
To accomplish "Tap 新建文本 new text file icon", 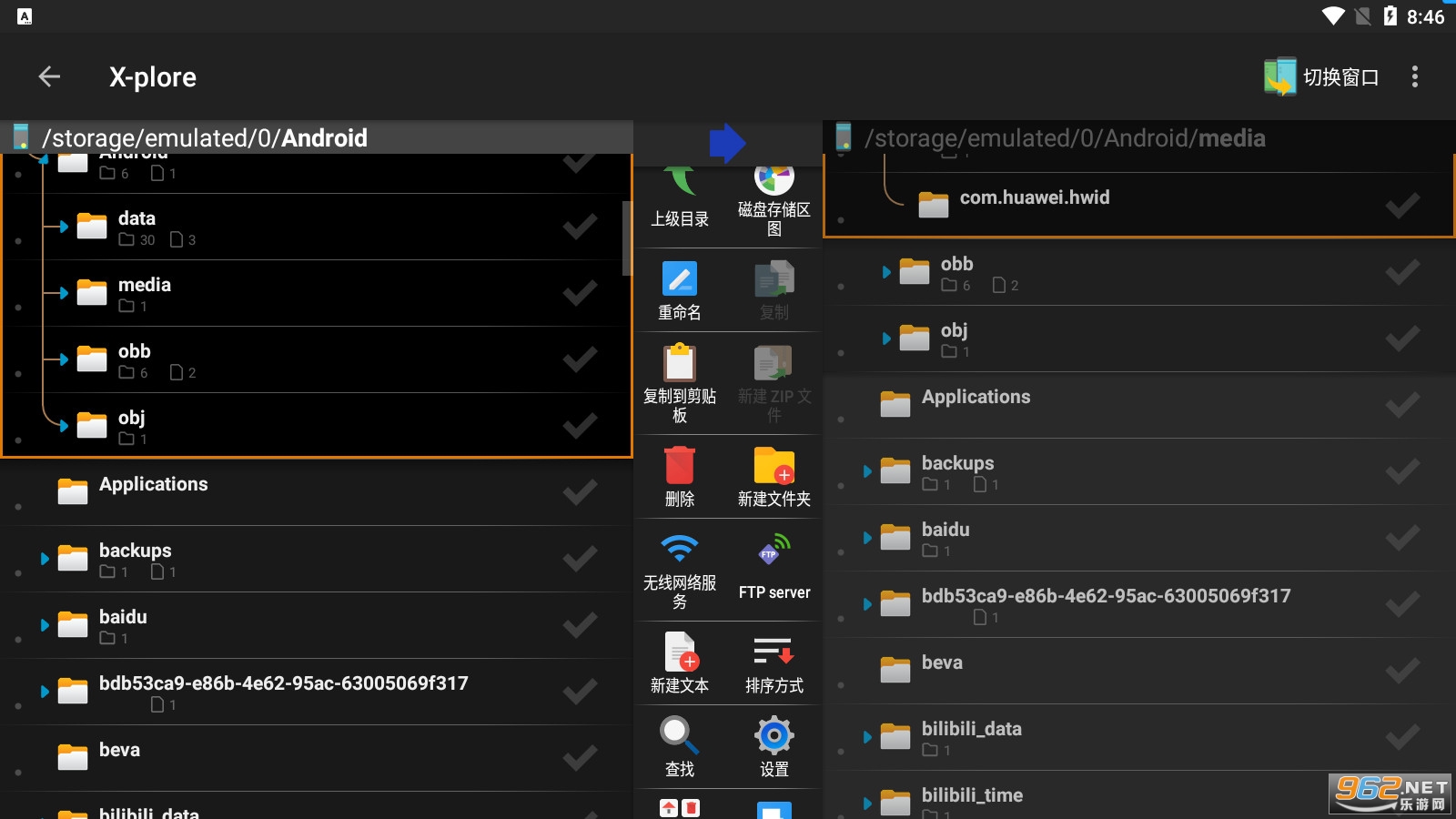I will click(x=680, y=652).
